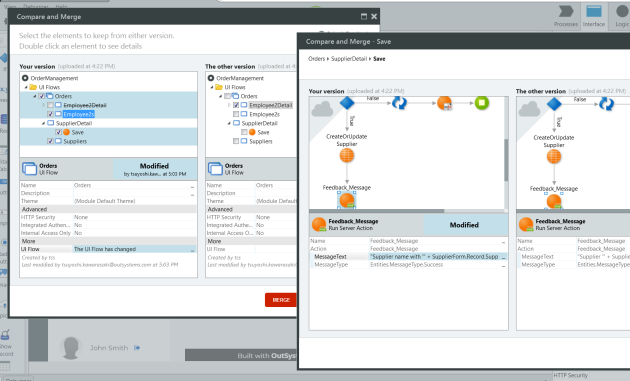This screenshot has height=381, width=630.
Task: Click the red MERGE button
Action: [281, 300]
